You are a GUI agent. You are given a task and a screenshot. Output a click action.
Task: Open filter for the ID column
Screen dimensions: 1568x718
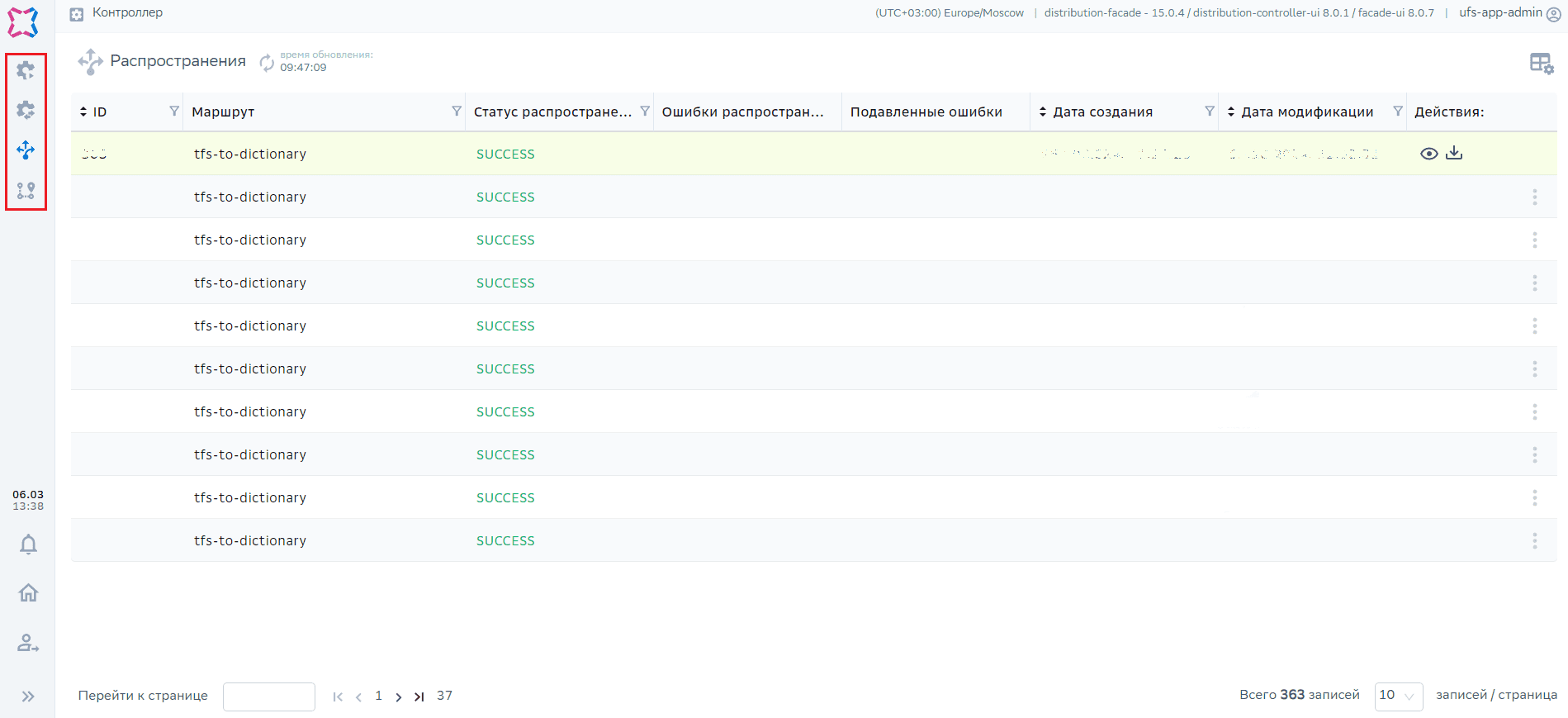coord(173,112)
